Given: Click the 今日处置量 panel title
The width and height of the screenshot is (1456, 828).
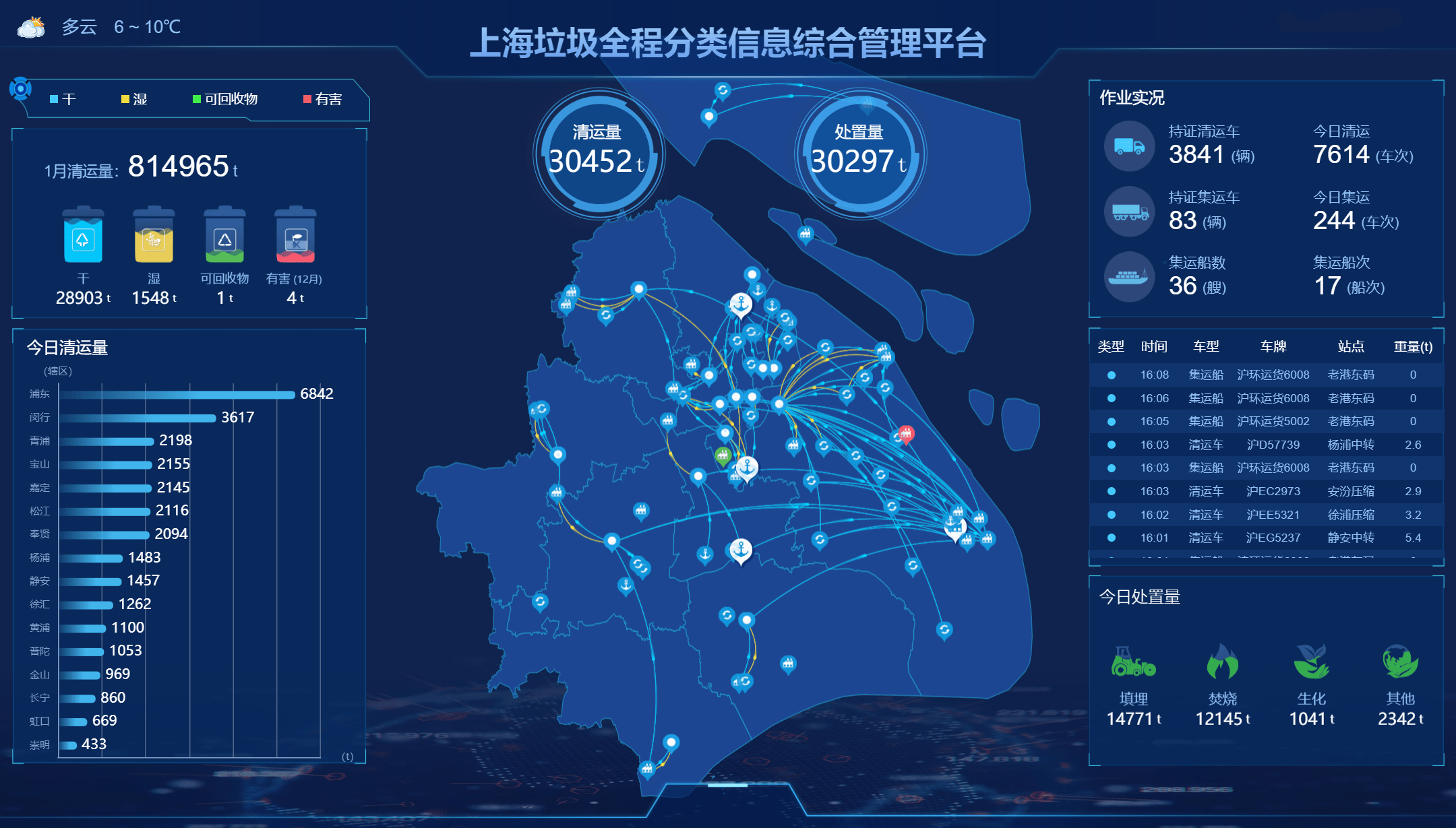Looking at the screenshot, I should [1139, 597].
